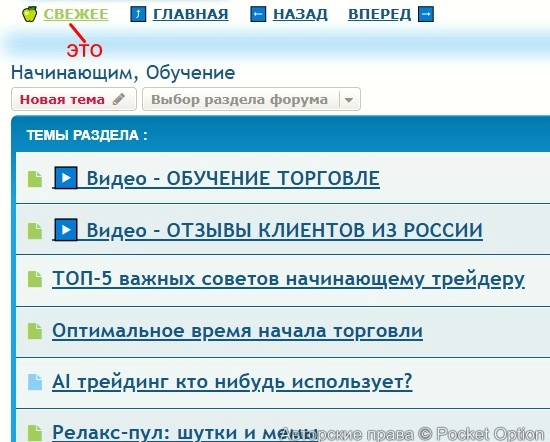Navigate with the ВПЕРЕД link
Screen dimensions: 550x442
point(379,14)
